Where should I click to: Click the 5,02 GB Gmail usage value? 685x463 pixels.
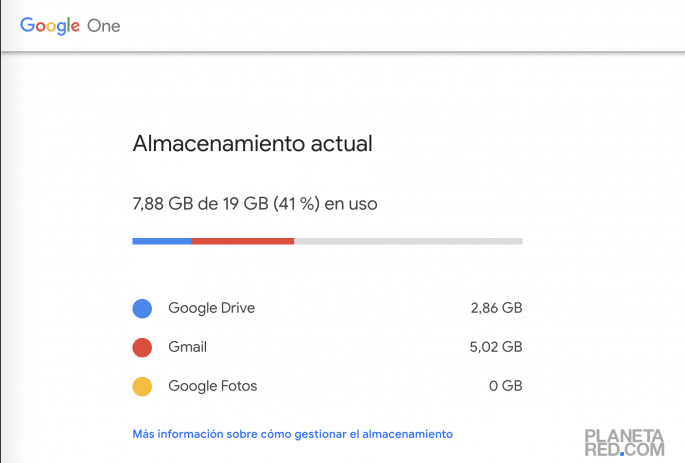pyautogui.click(x=496, y=347)
